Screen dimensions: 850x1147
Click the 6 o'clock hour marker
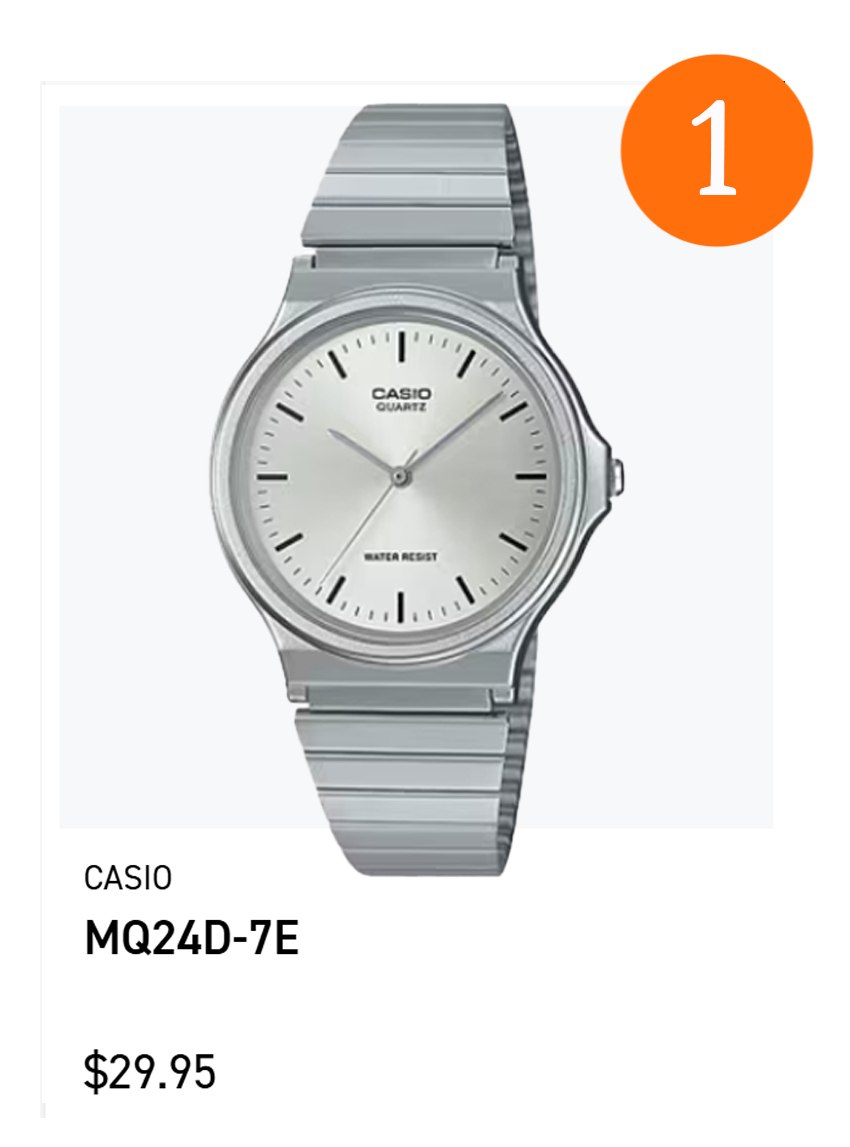click(x=401, y=606)
